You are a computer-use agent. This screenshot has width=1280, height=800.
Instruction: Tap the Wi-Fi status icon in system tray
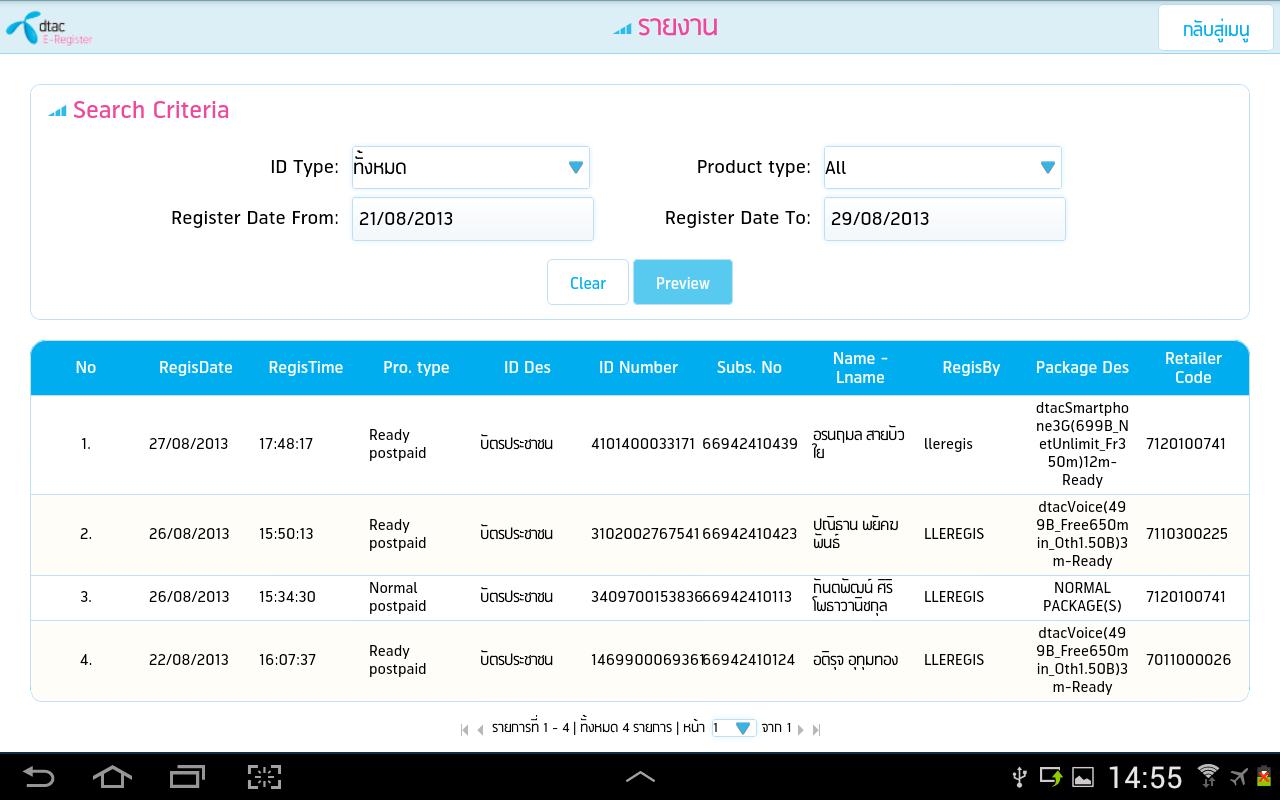[1206, 777]
